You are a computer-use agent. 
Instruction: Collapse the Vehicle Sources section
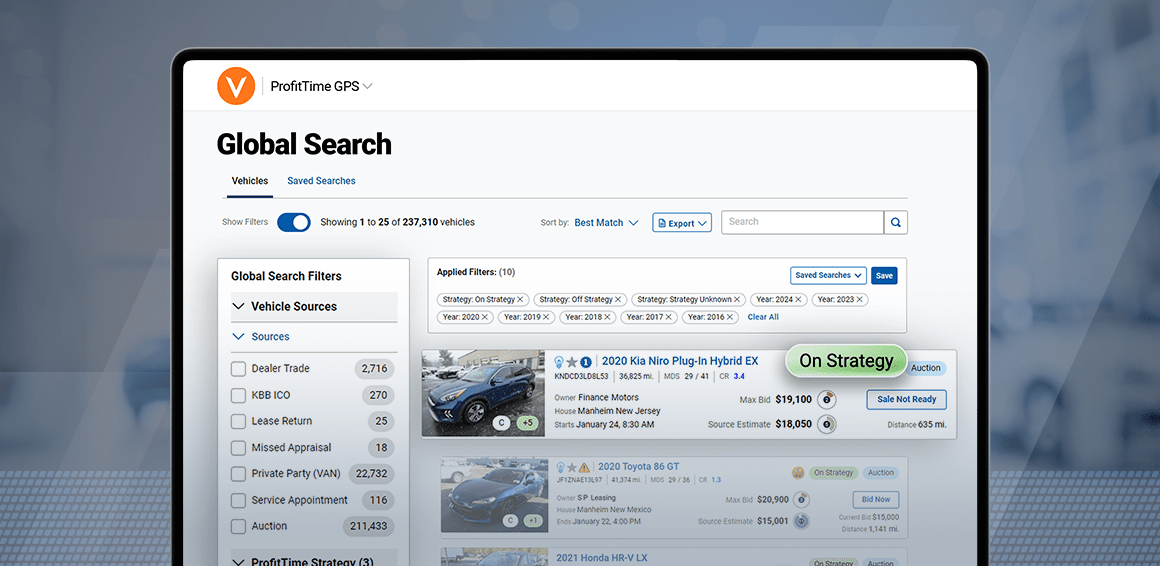pyautogui.click(x=239, y=307)
